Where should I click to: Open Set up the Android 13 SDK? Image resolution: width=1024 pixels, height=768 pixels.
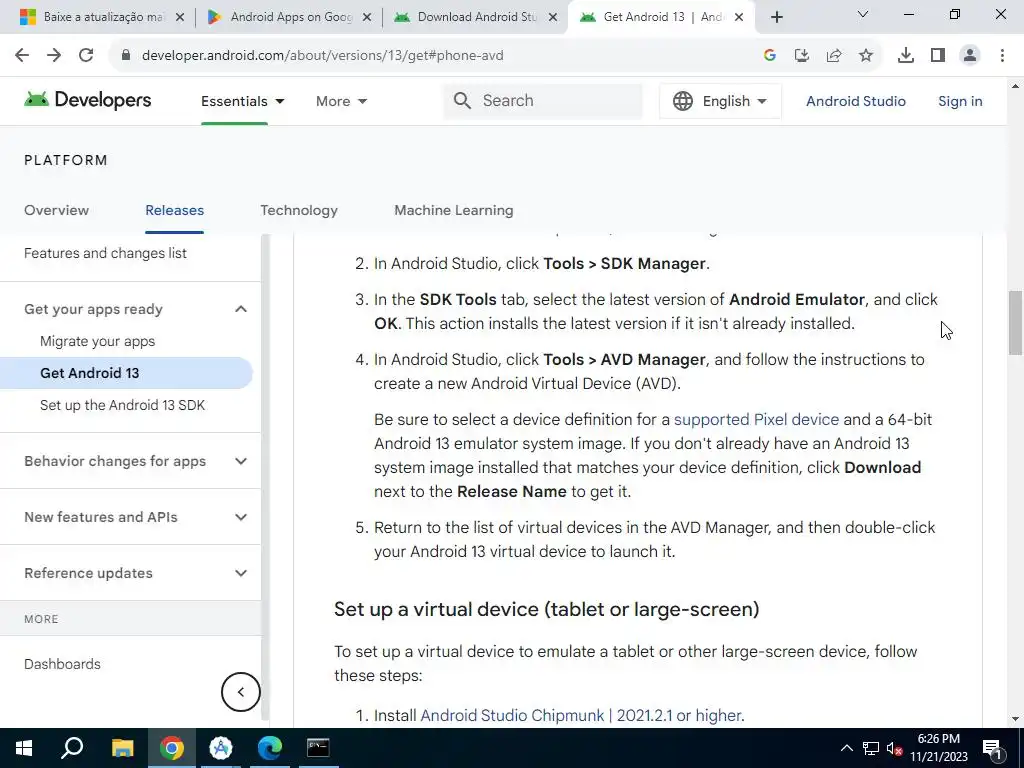pyautogui.click(x=122, y=405)
